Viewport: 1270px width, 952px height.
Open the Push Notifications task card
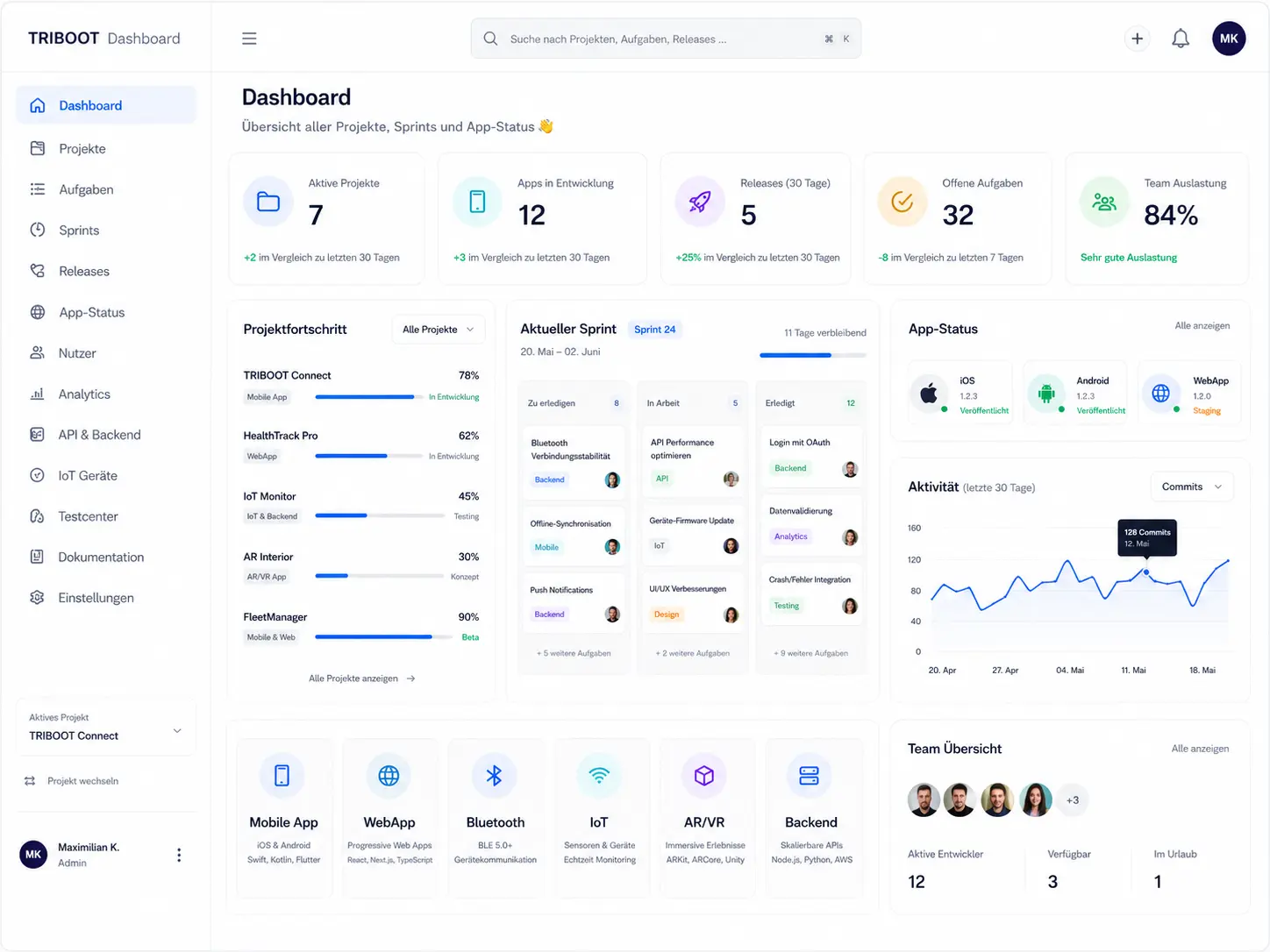(574, 602)
